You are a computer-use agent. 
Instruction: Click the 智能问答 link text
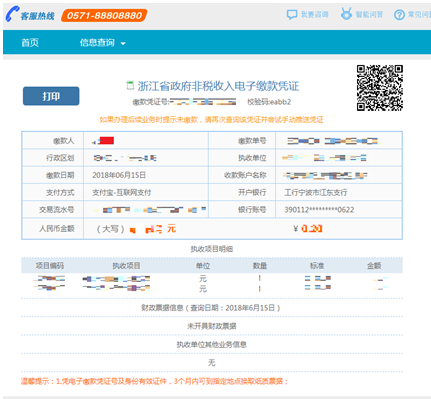369,15
